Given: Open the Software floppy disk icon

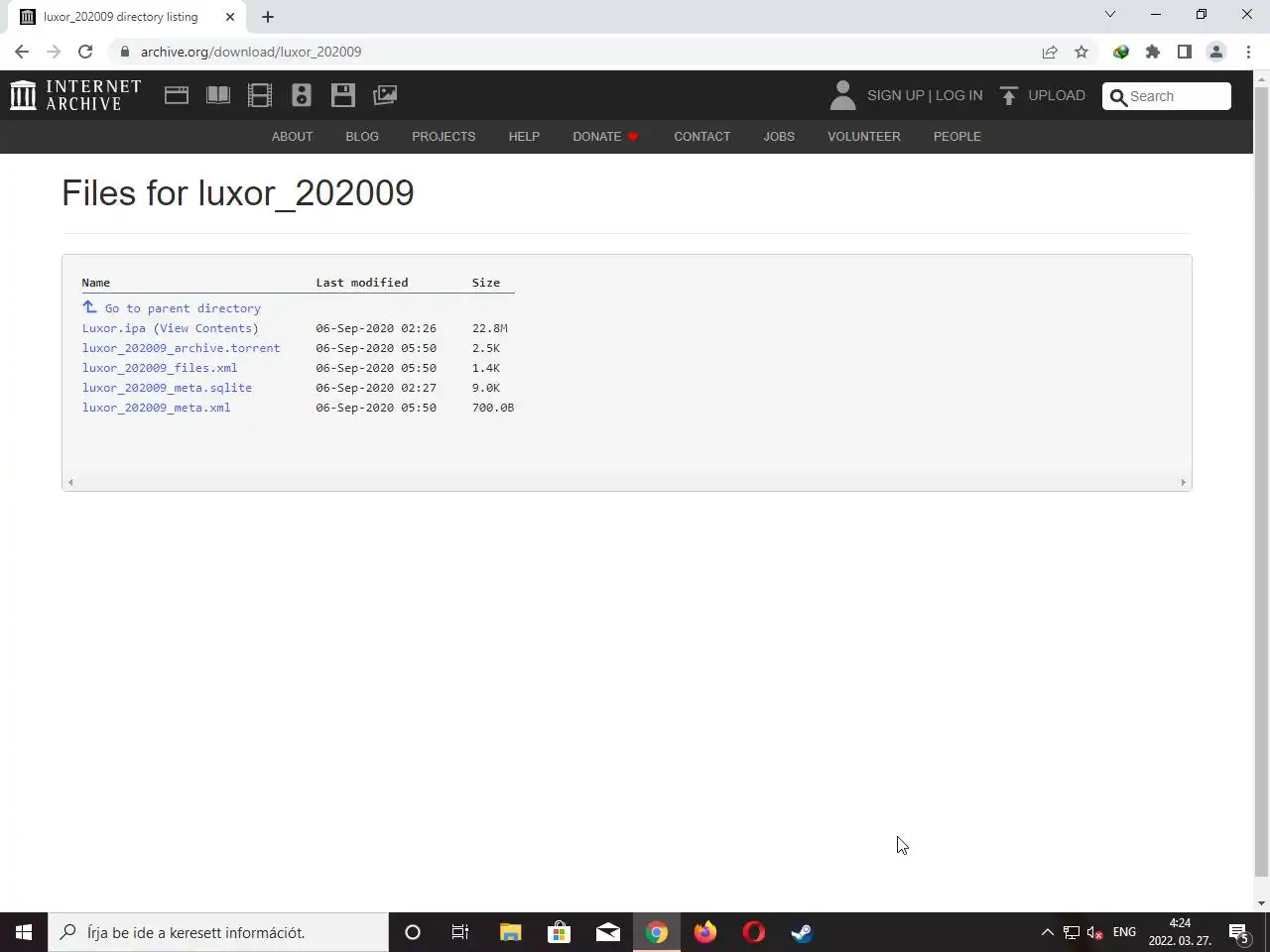Looking at the screenshot, I should tap(343, 95).
